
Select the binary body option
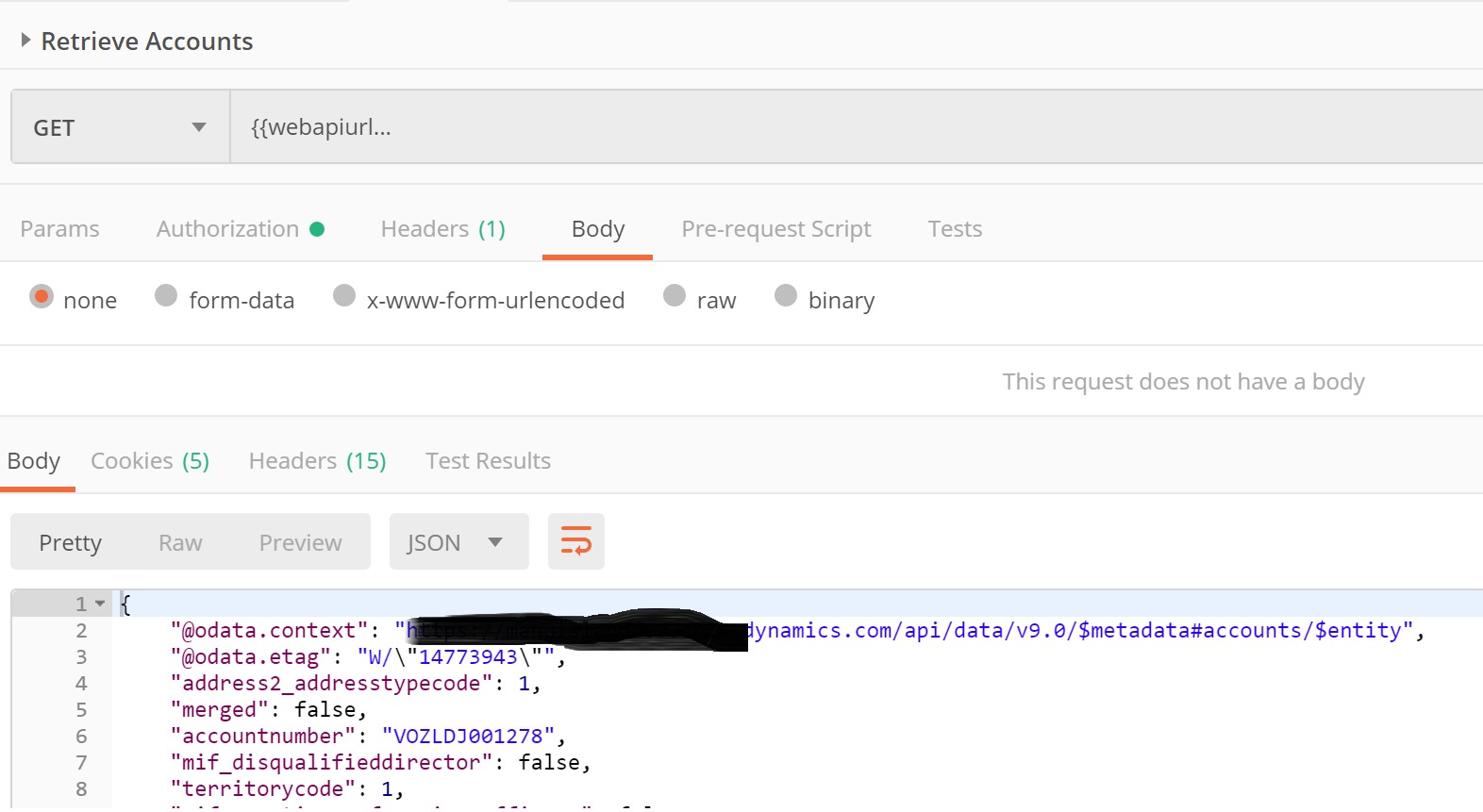point(786,297)
